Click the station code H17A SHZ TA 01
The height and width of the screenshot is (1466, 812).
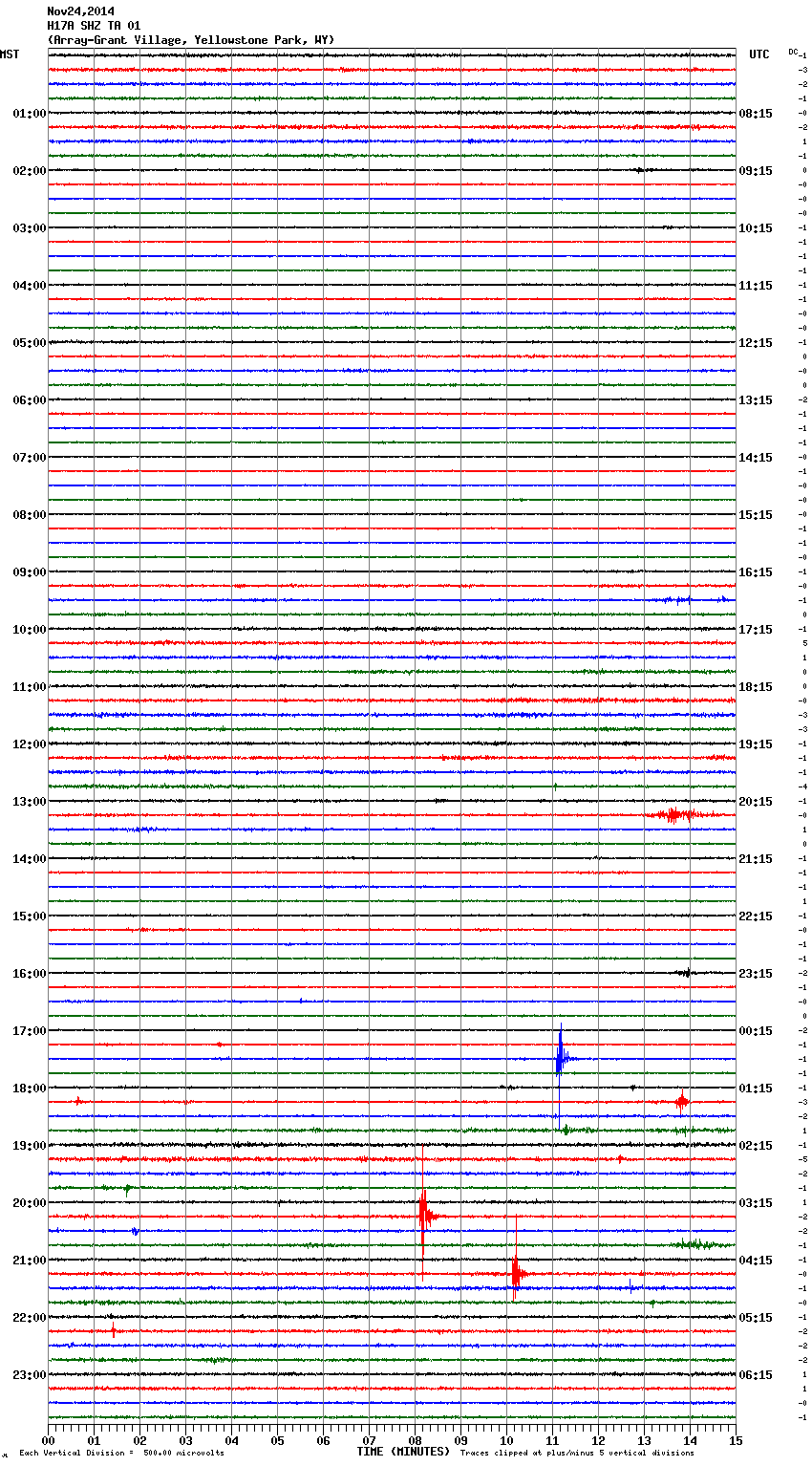[94, 26]
